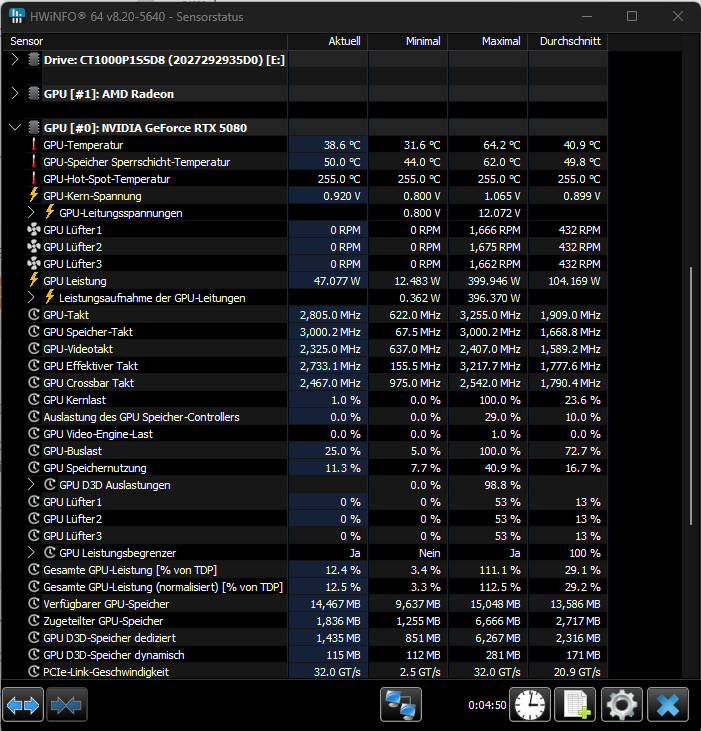The width and height of the screenshot is (701, 731).
Task: Select the Zugeteilter GPU-Speicher row label
Action: coord(103,621)
